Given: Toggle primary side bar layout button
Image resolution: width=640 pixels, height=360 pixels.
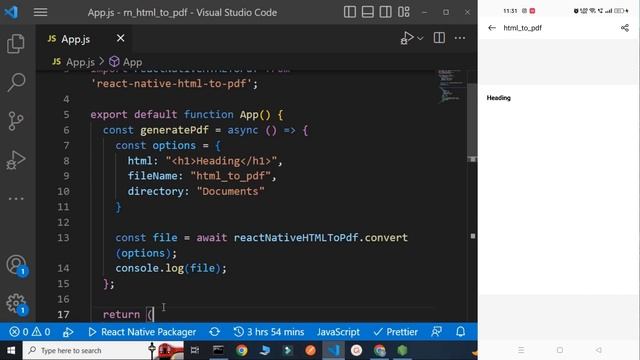Looking at the screenshot, I should (350, 12).
